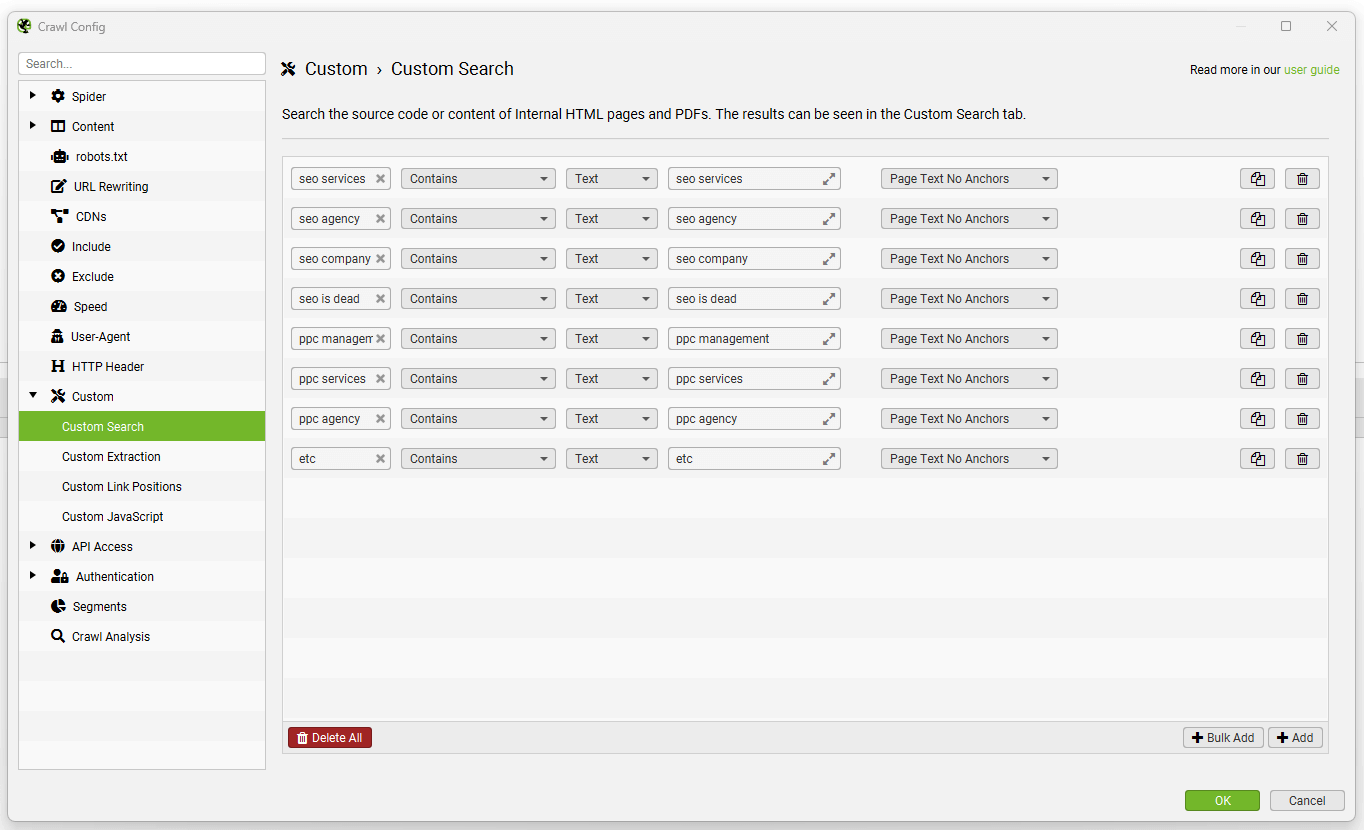1364x830 pixels.
Task: Expand the Spider section in the sidebar
Action: click(x=33, y=96)
